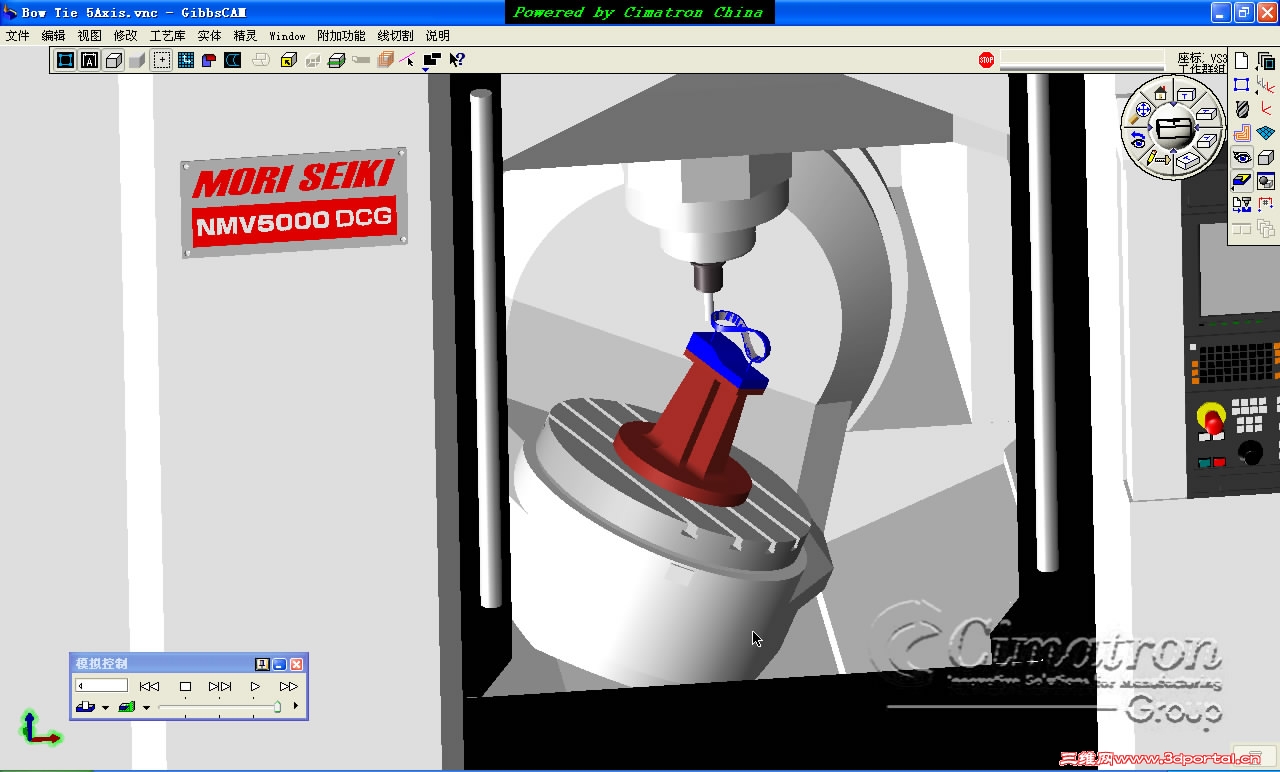1280x772 pixels.
Task: Open the 实体 menu
Action: pos(210,36)
